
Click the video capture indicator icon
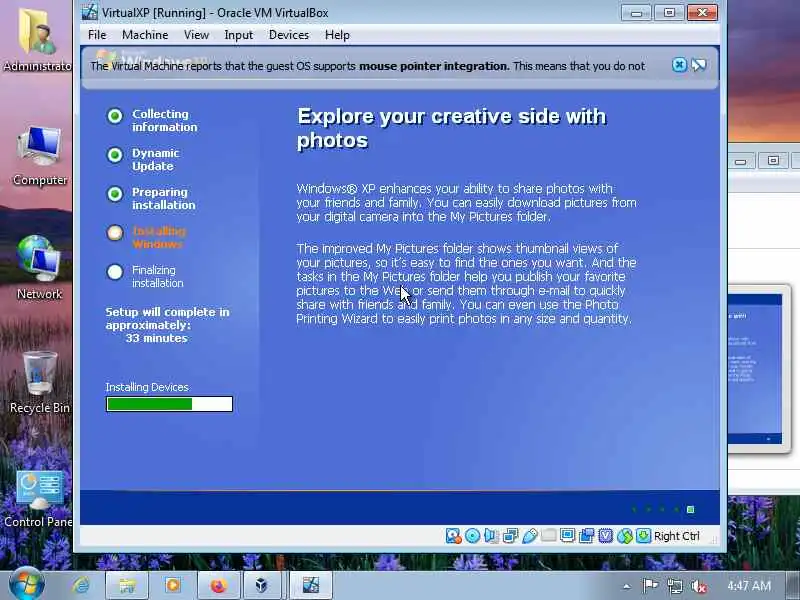pos(587,536)
